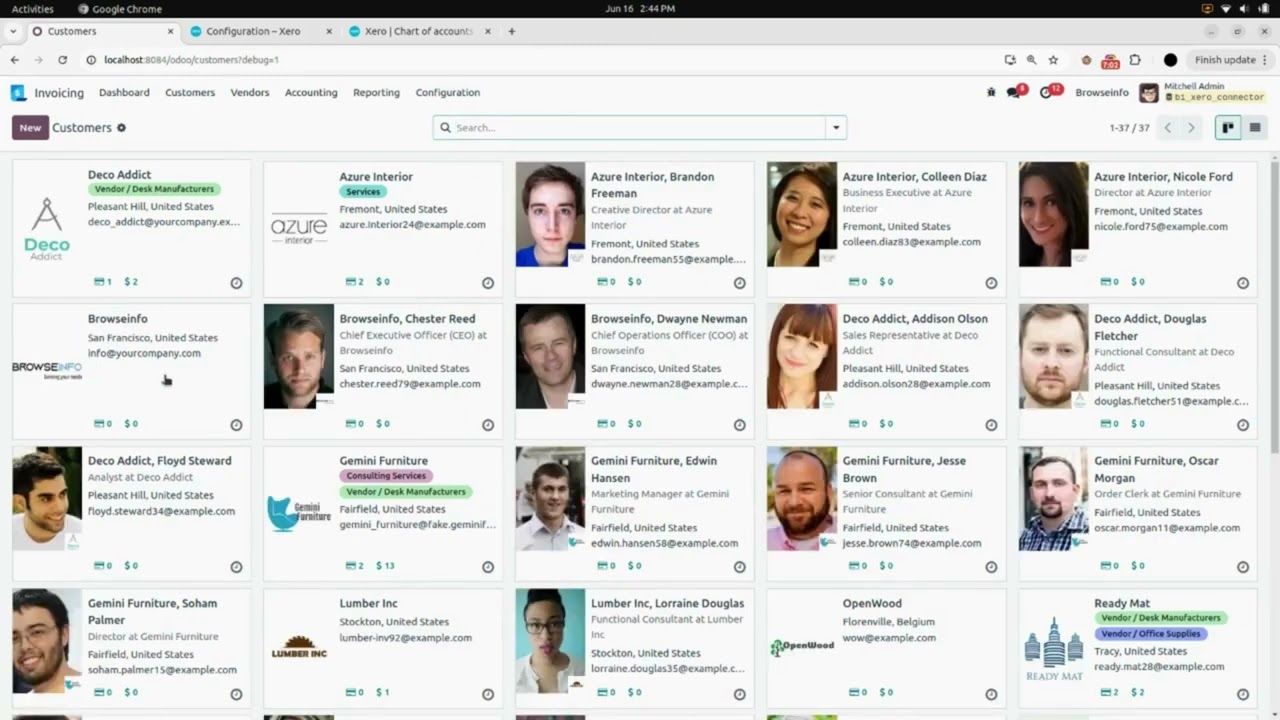Click Vendor / Office Supplies tag on Ready Mat

pos(1151,634)
